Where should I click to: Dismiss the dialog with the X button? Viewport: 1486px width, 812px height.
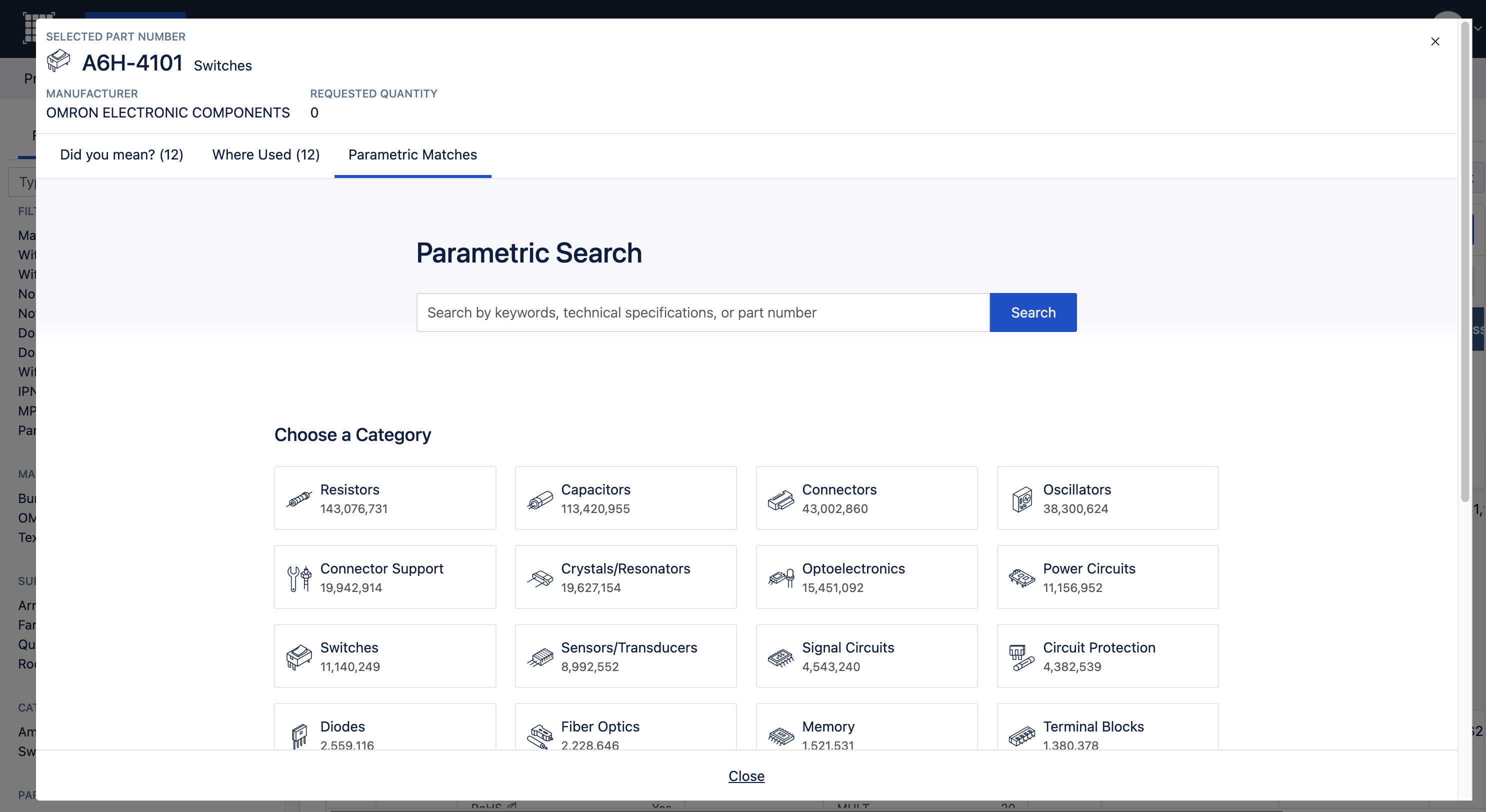(1434, 41)
